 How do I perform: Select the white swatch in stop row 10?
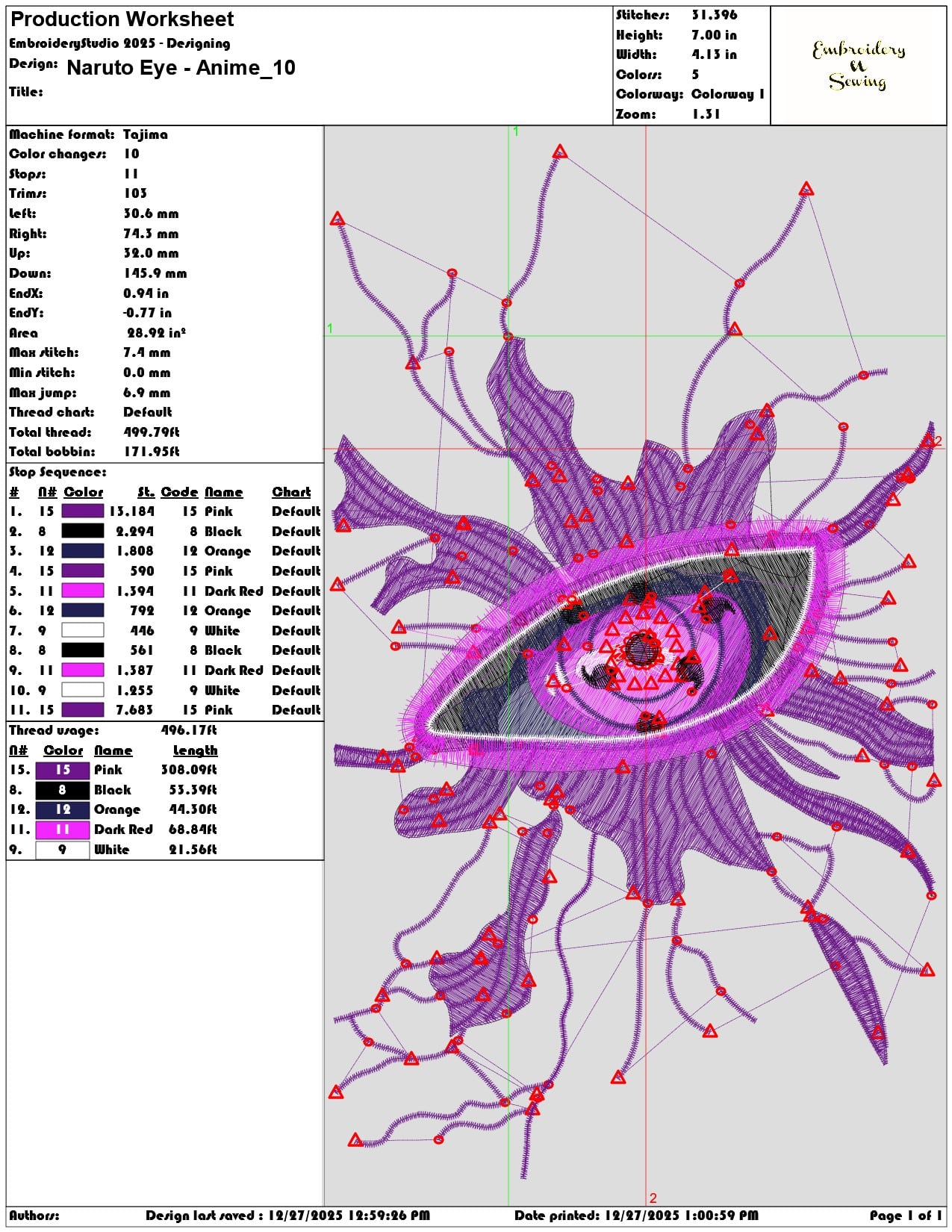[x=82, y=690]
